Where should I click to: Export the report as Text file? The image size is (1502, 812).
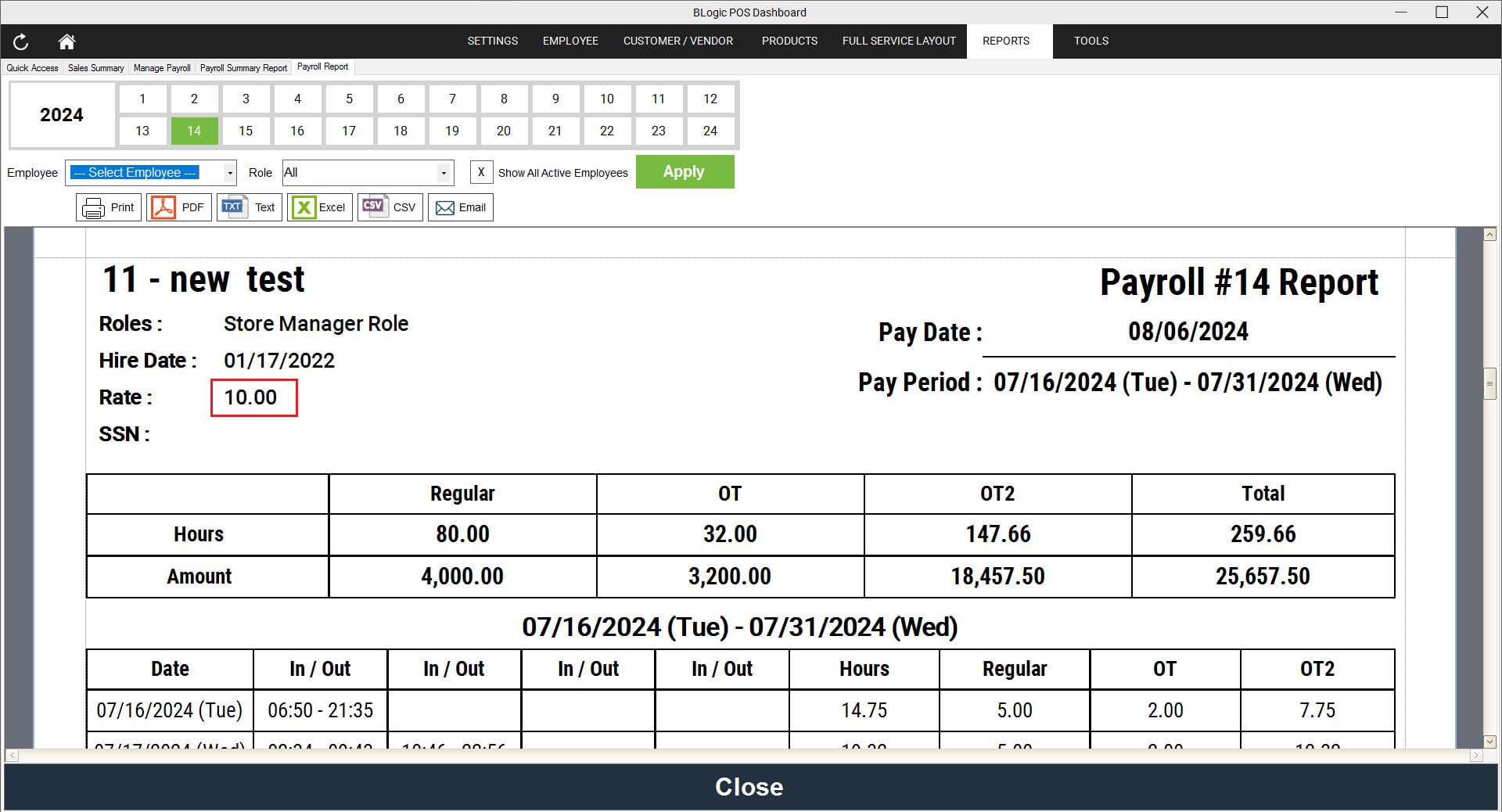tap(249, 207)
